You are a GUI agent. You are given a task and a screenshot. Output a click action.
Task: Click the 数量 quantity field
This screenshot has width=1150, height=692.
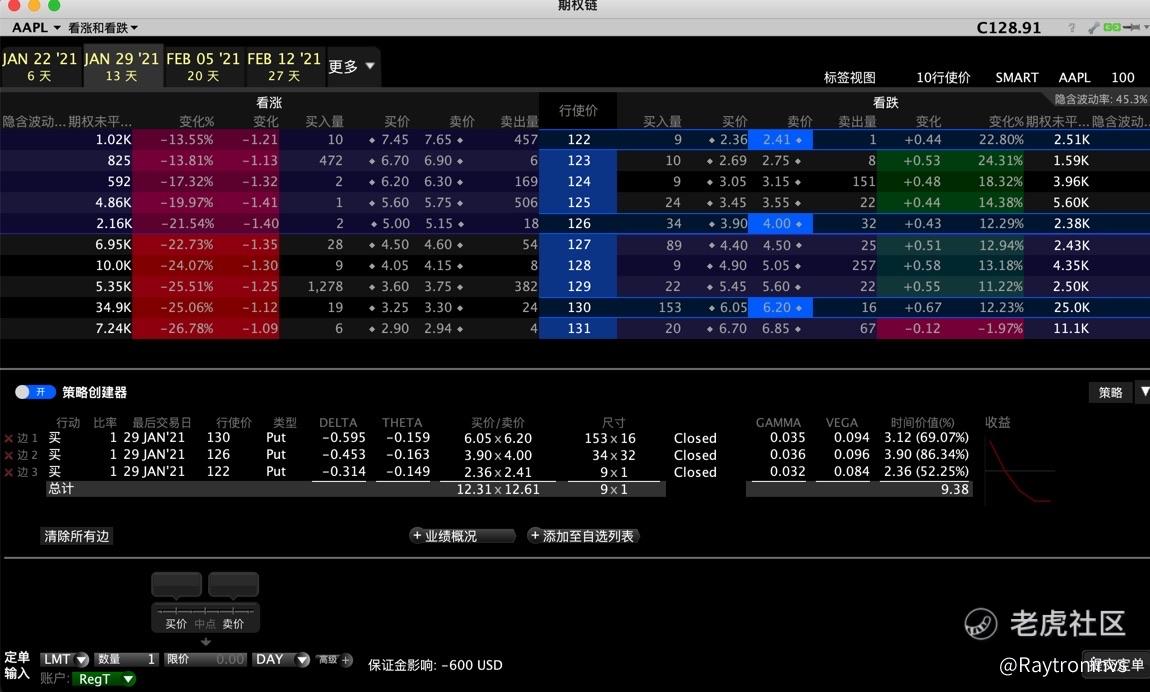point(127,660)
